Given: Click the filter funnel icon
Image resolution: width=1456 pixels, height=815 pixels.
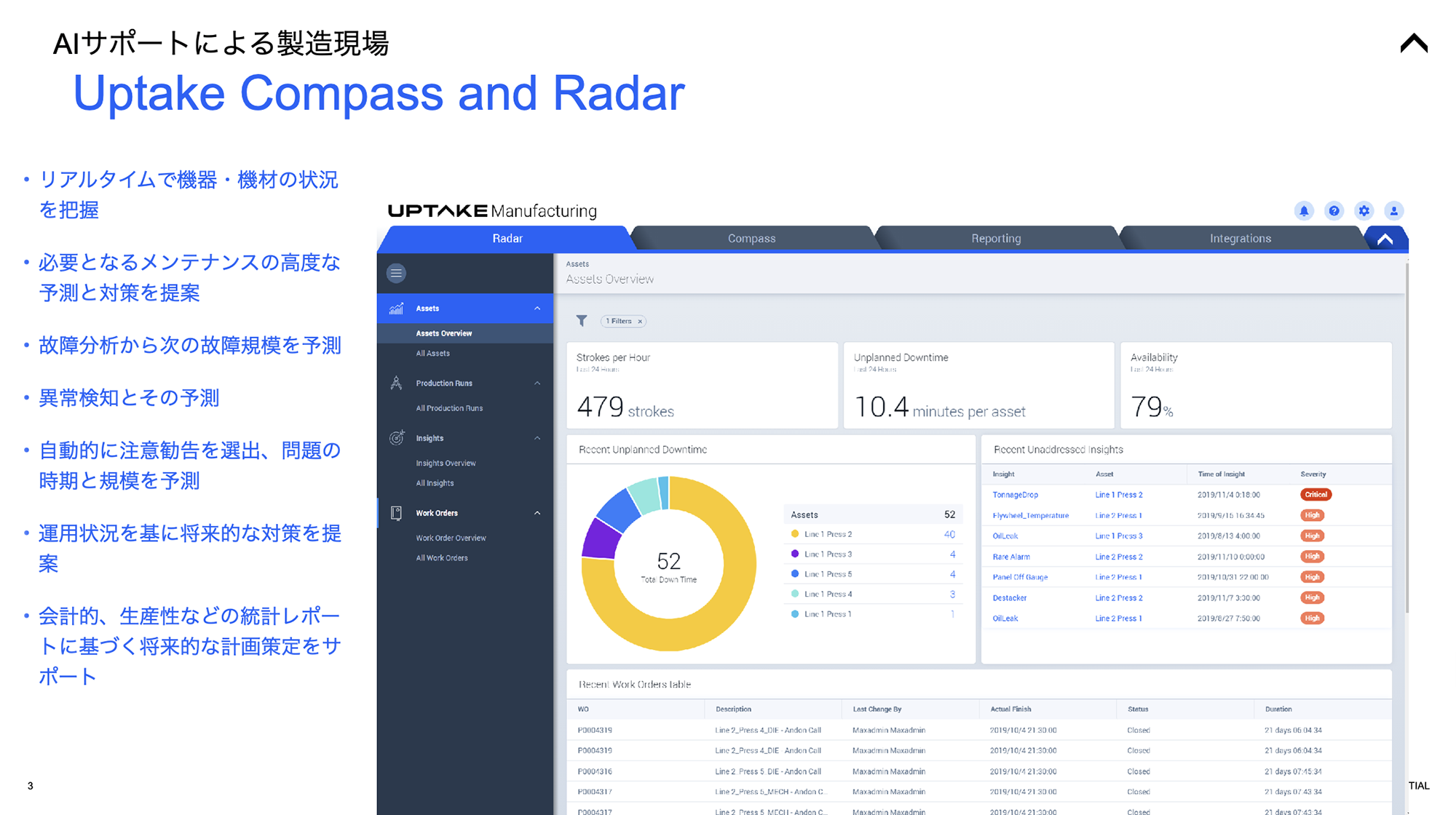Looking at the screenshot, I should point(582,321).
